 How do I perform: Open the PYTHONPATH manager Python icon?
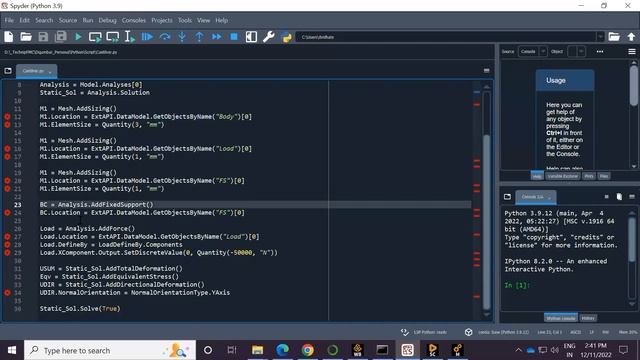point(287,37)
